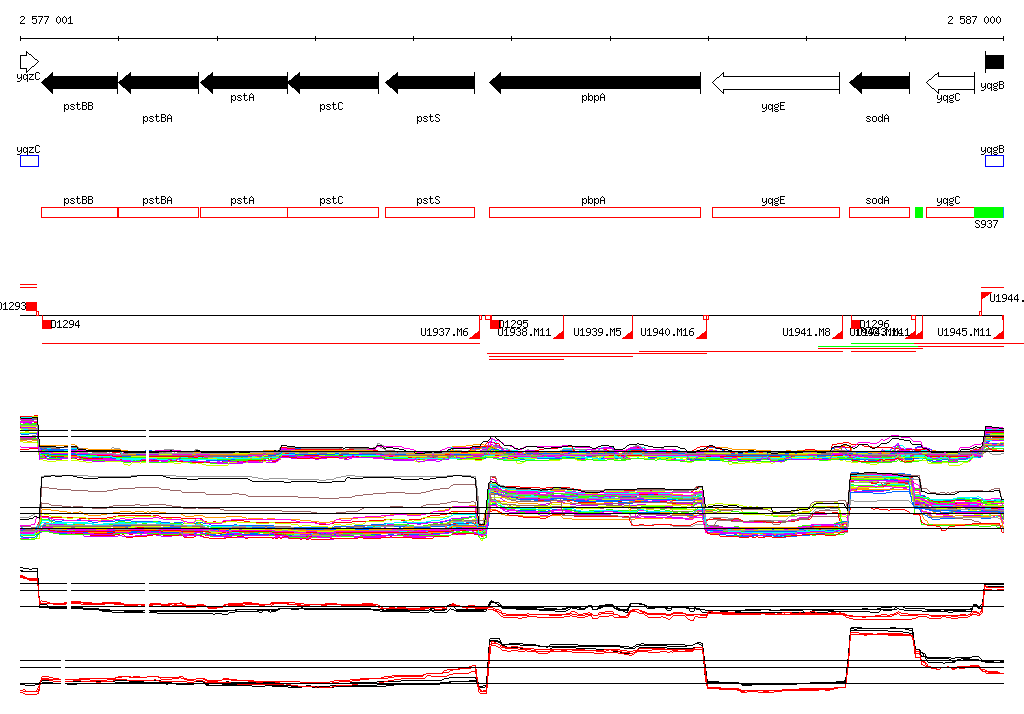Select the red pbpA segment box
This screenshot has height=714, width=1024.
coord(595,212)
